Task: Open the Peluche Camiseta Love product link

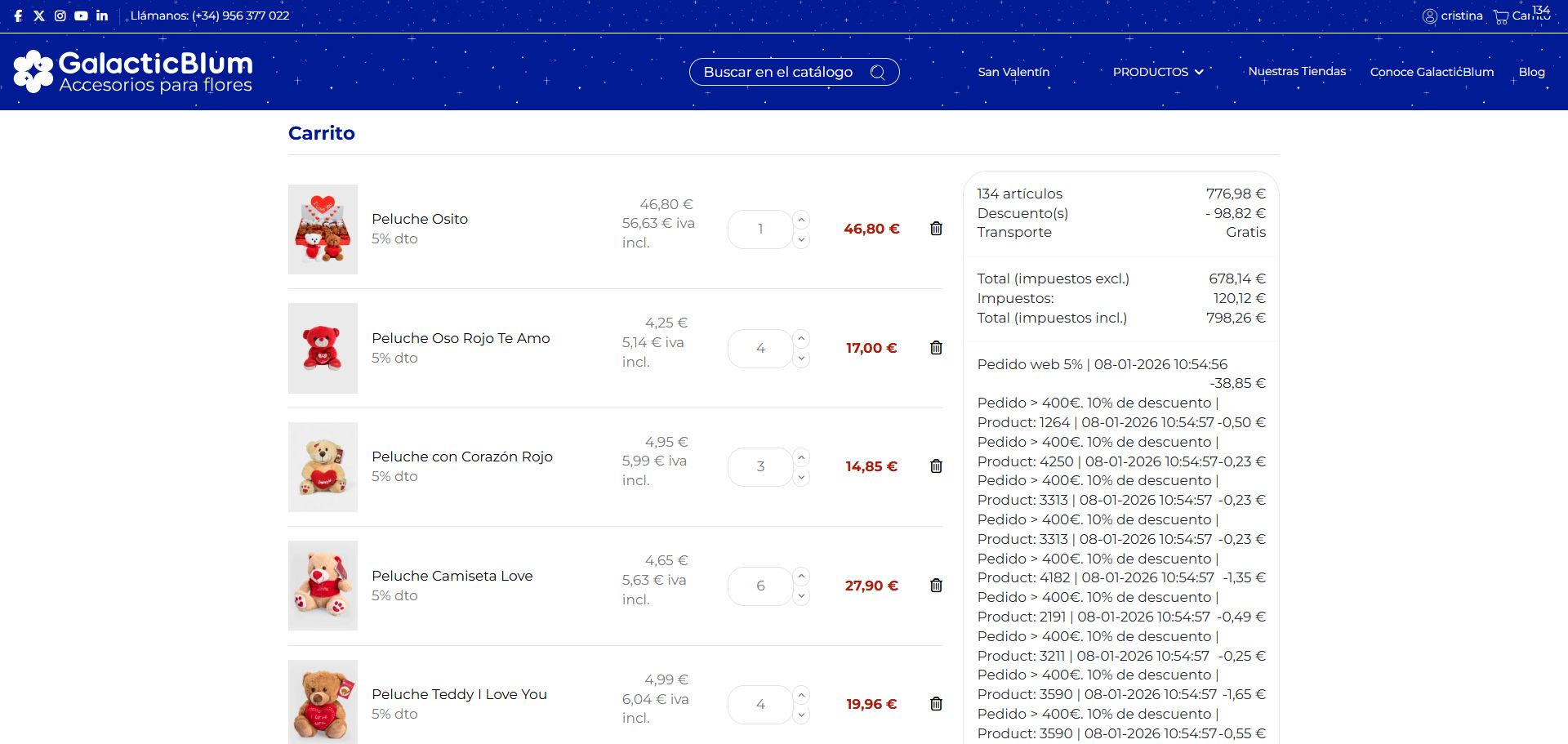Action: (x=452, y=576)
